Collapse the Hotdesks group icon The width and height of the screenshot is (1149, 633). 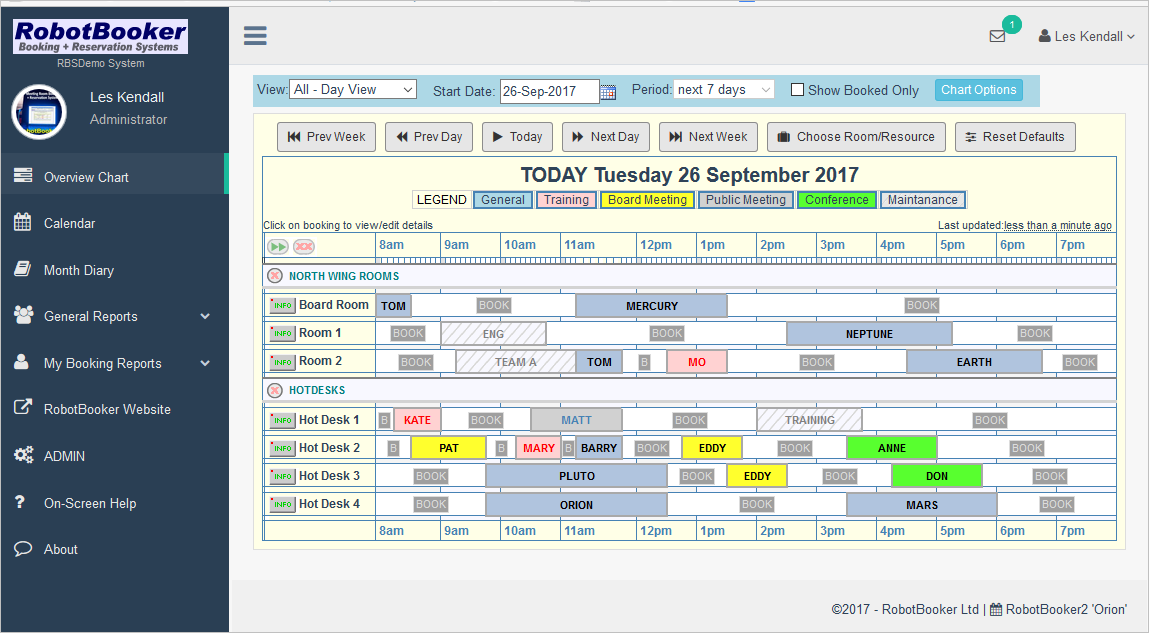click(275, 390)
